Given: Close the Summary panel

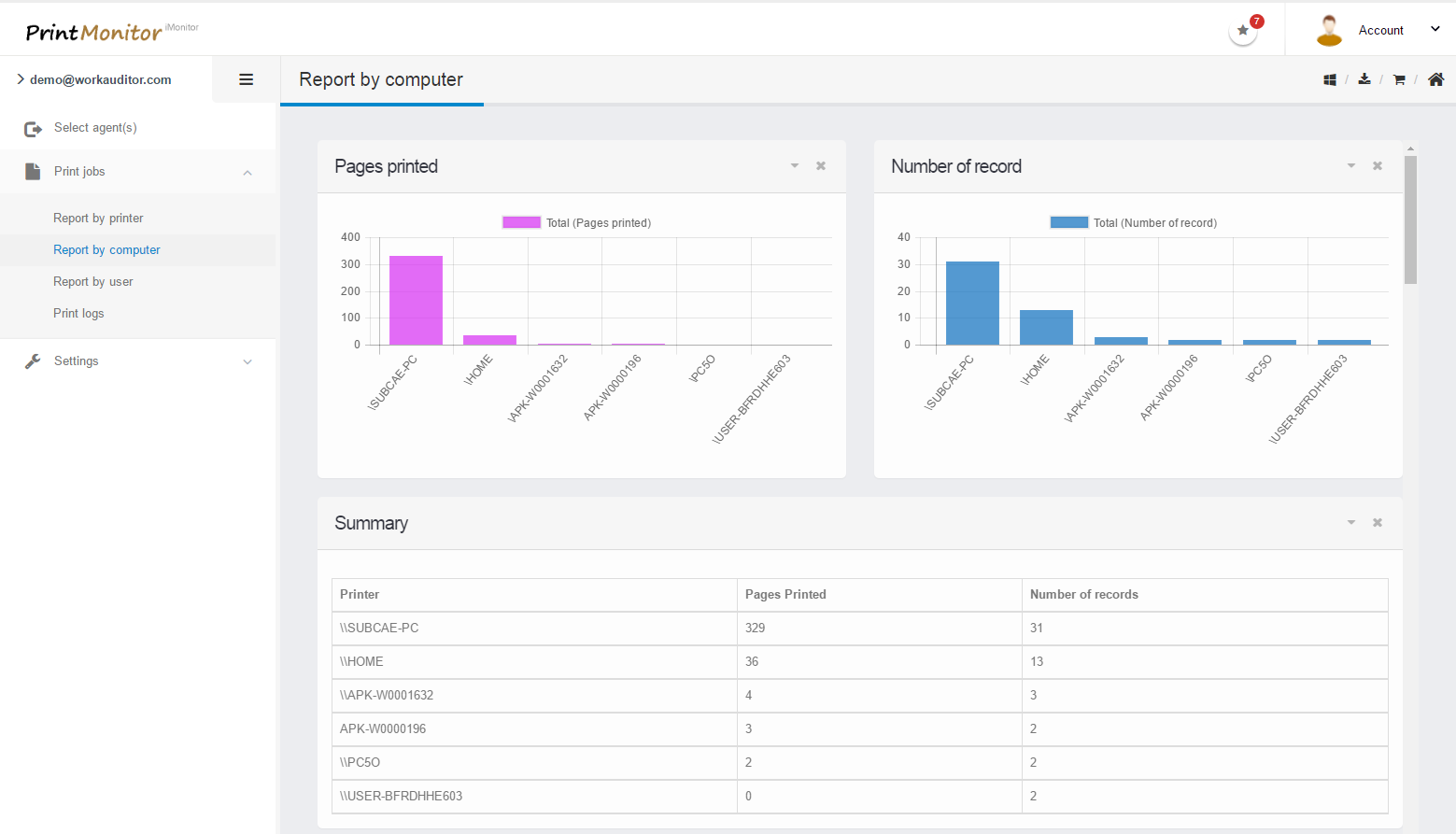Looking at the screenshot, I should pos(1378,523).
